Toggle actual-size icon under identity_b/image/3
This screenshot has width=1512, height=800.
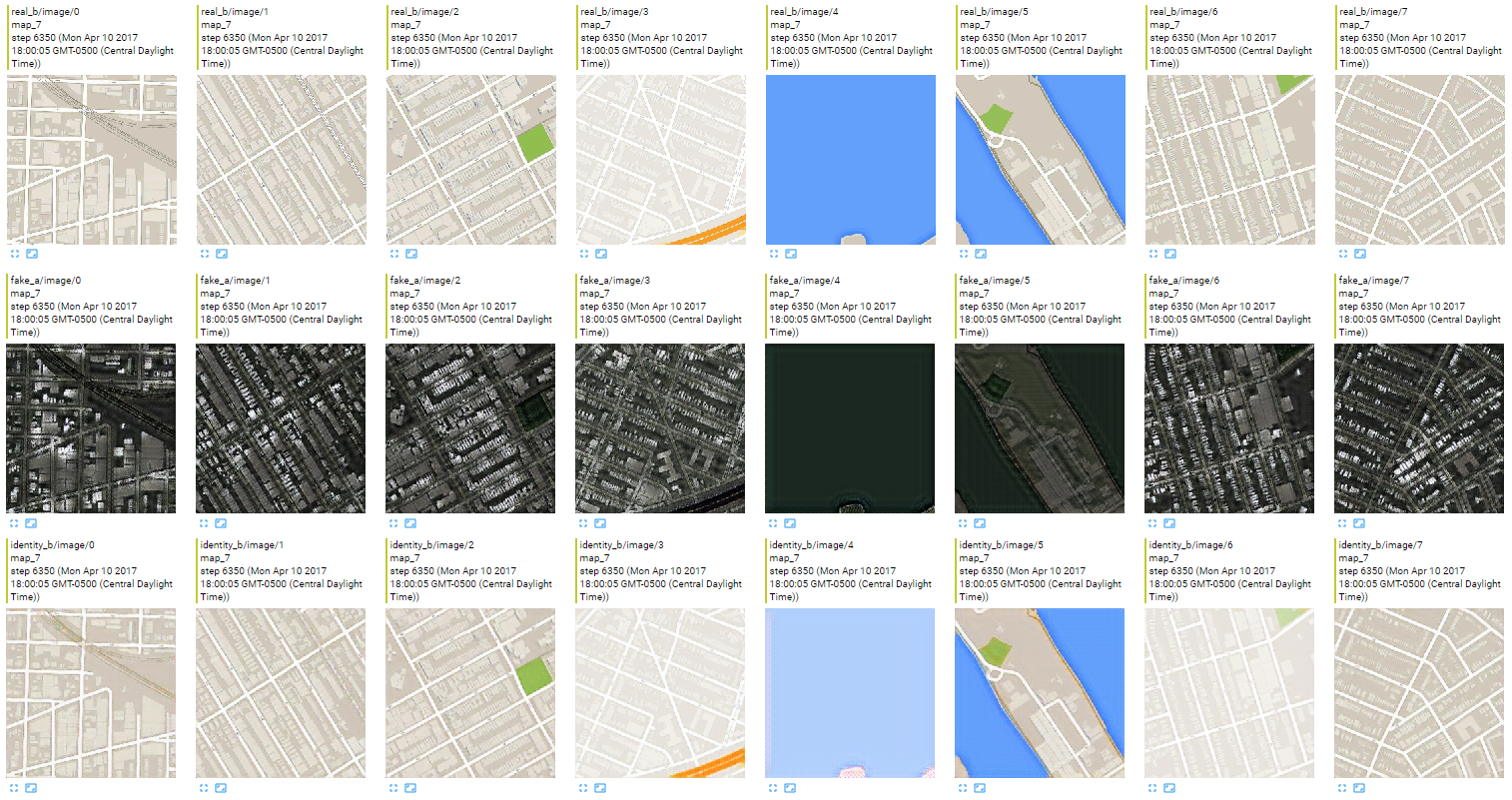[600, 788]
